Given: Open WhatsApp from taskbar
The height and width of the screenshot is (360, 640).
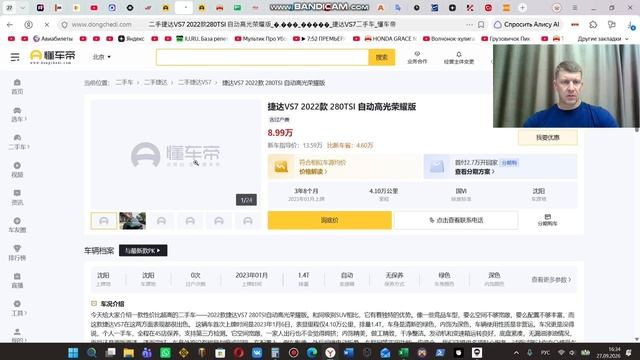Looking at the screenshot, I should (165, 353).
